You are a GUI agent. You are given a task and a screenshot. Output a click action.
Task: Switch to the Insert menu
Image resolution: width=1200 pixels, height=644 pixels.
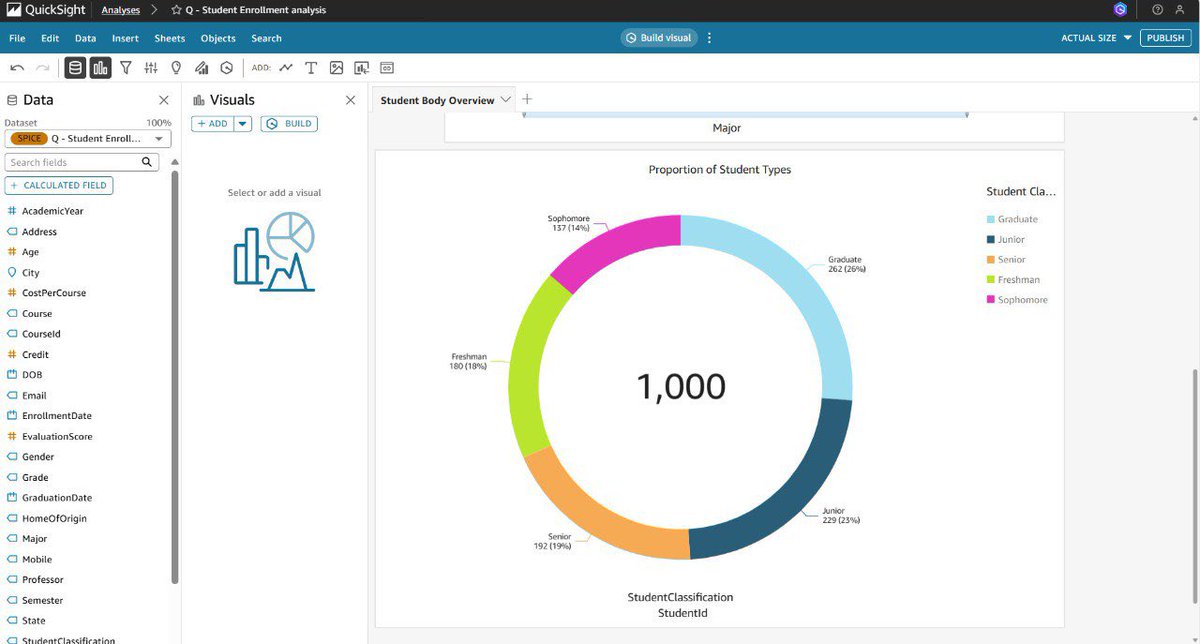(x=124, y=38)
